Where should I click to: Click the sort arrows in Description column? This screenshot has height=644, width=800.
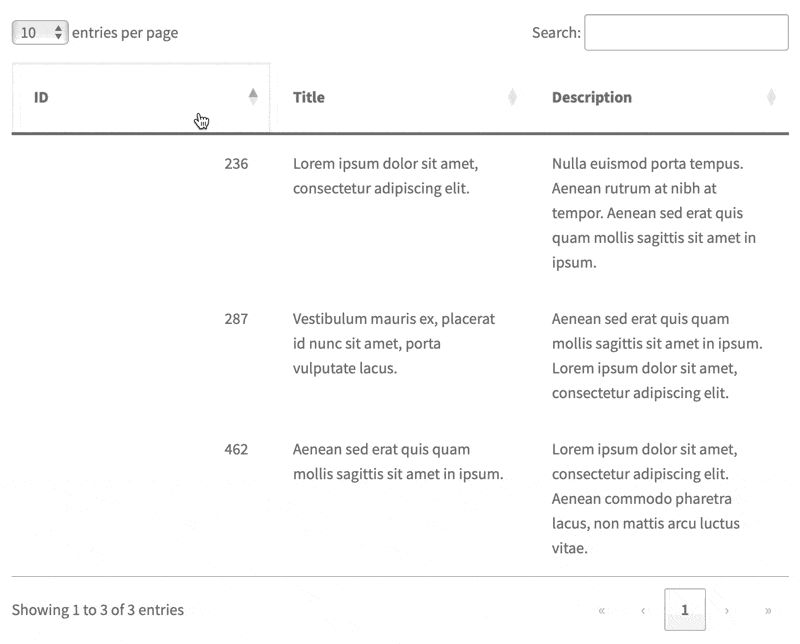click(771, 97)
